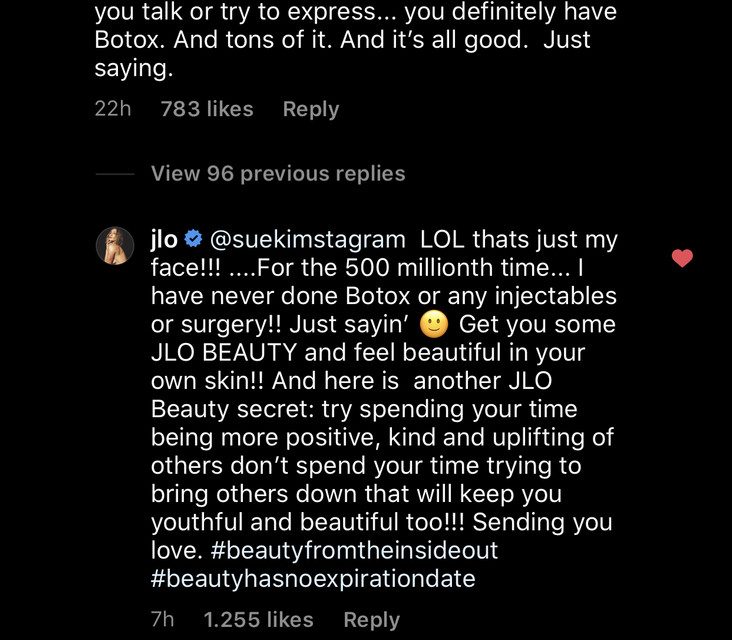Expand View 96 previous replies

pos(278,174)
